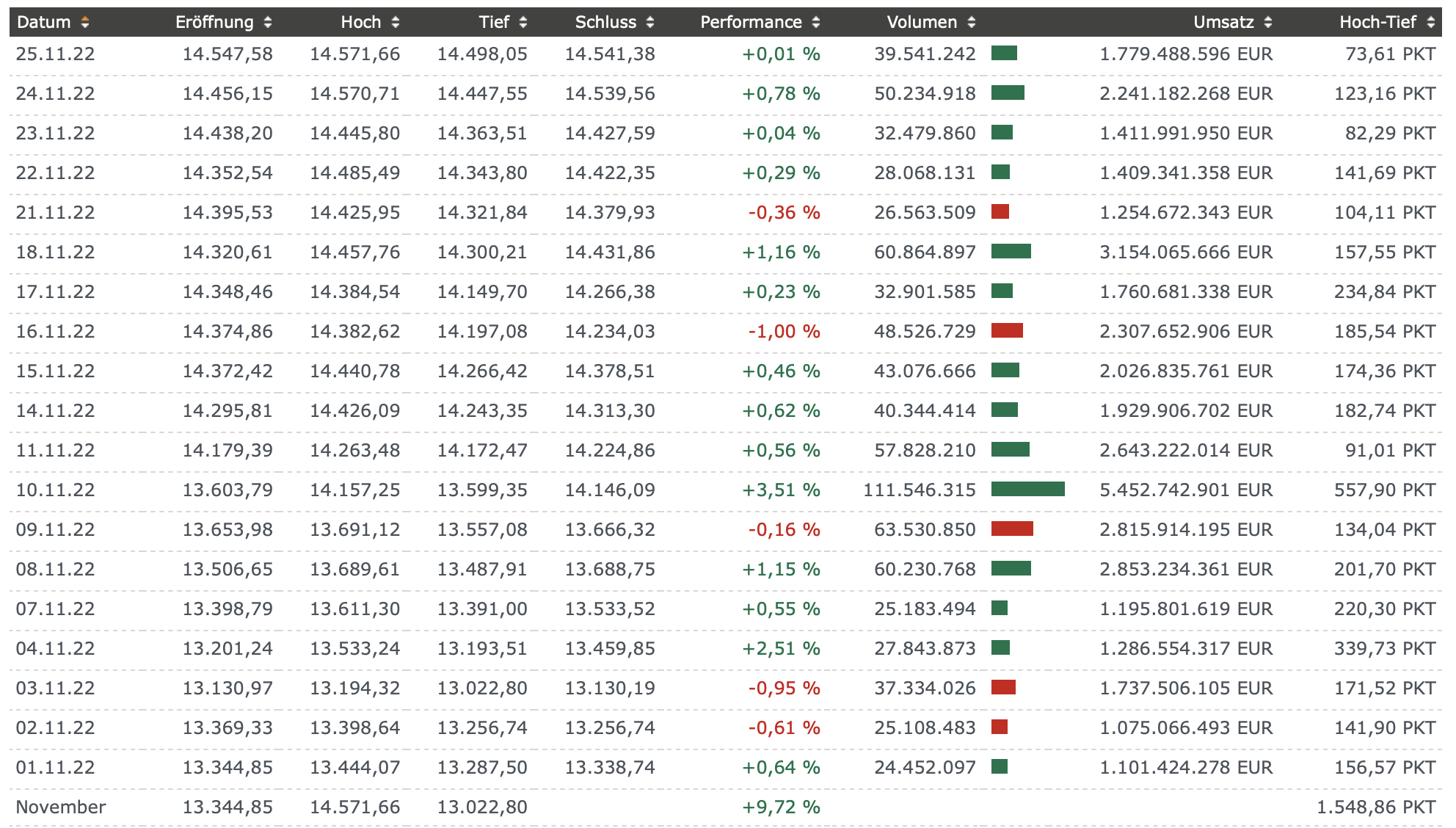Click the Hoch-Tief sort arrows icon
The height and width of the screenshot is (828, 1456).
(x=1431, y=23)
